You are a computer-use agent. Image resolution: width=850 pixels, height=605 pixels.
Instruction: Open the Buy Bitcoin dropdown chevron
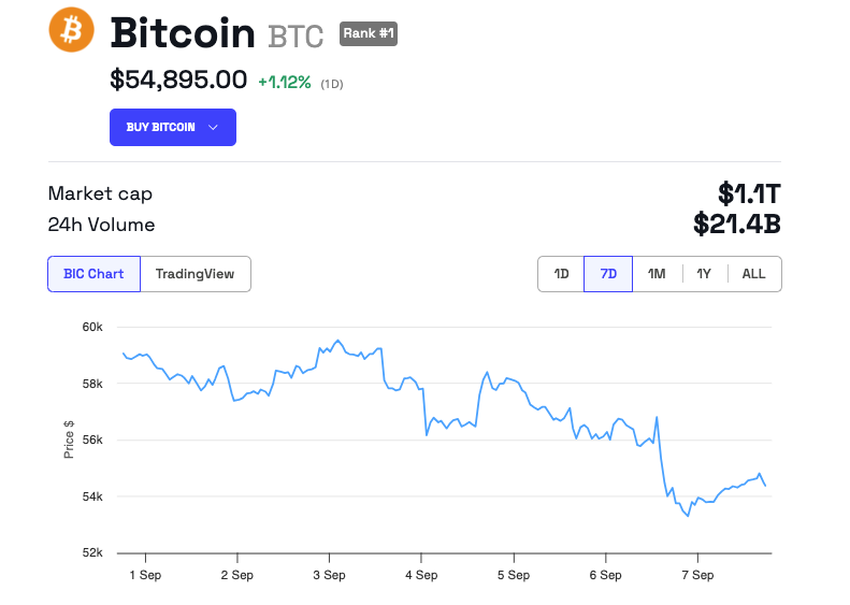[213, 127]
